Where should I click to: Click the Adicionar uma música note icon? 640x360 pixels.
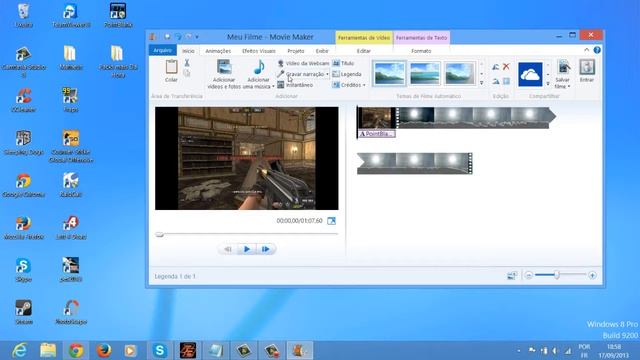pos(259,67)
